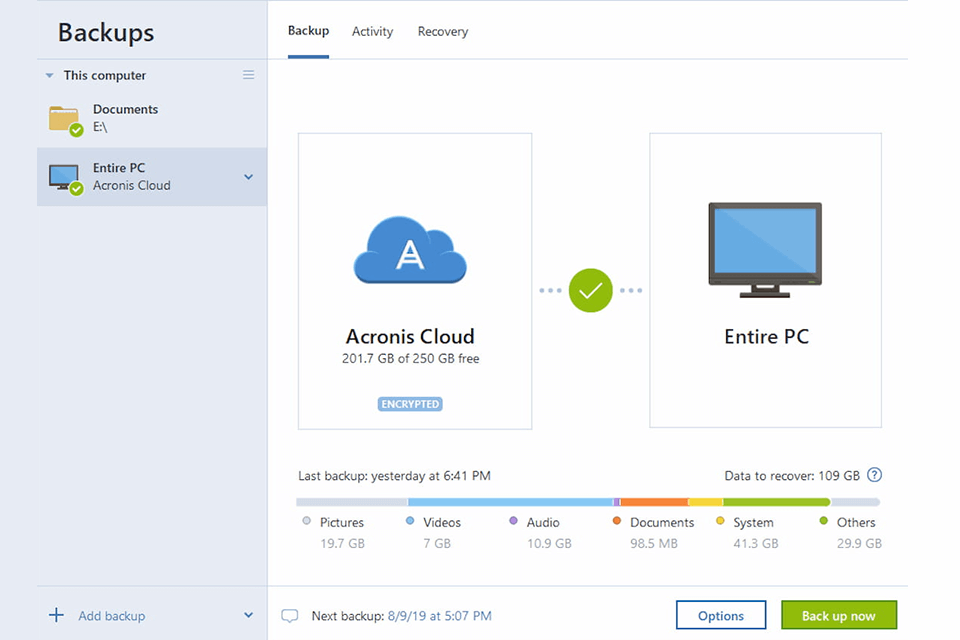
Task: Open the Recovery tab
Action: click(x=442, y=31)
